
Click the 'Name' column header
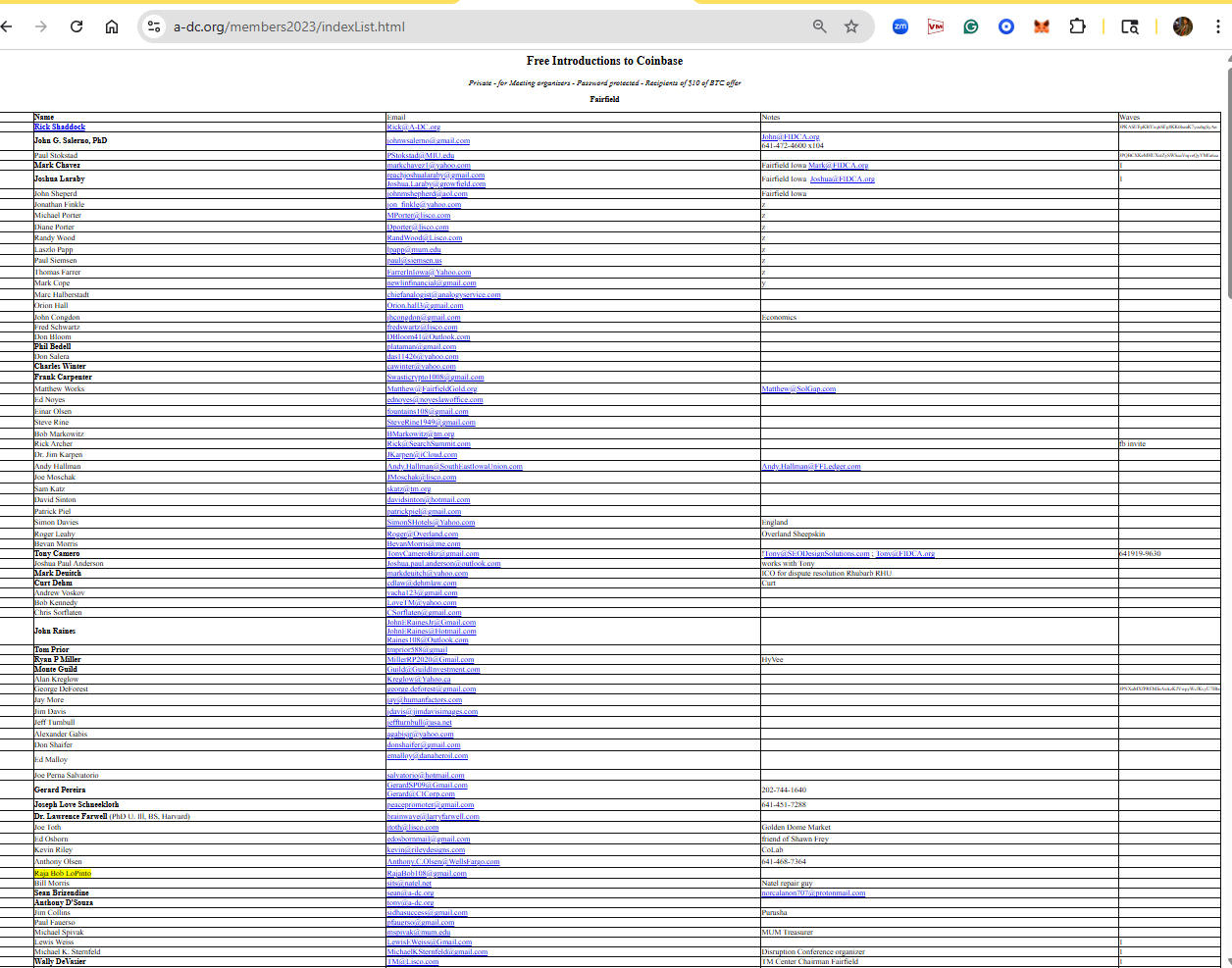coord(44,117)
